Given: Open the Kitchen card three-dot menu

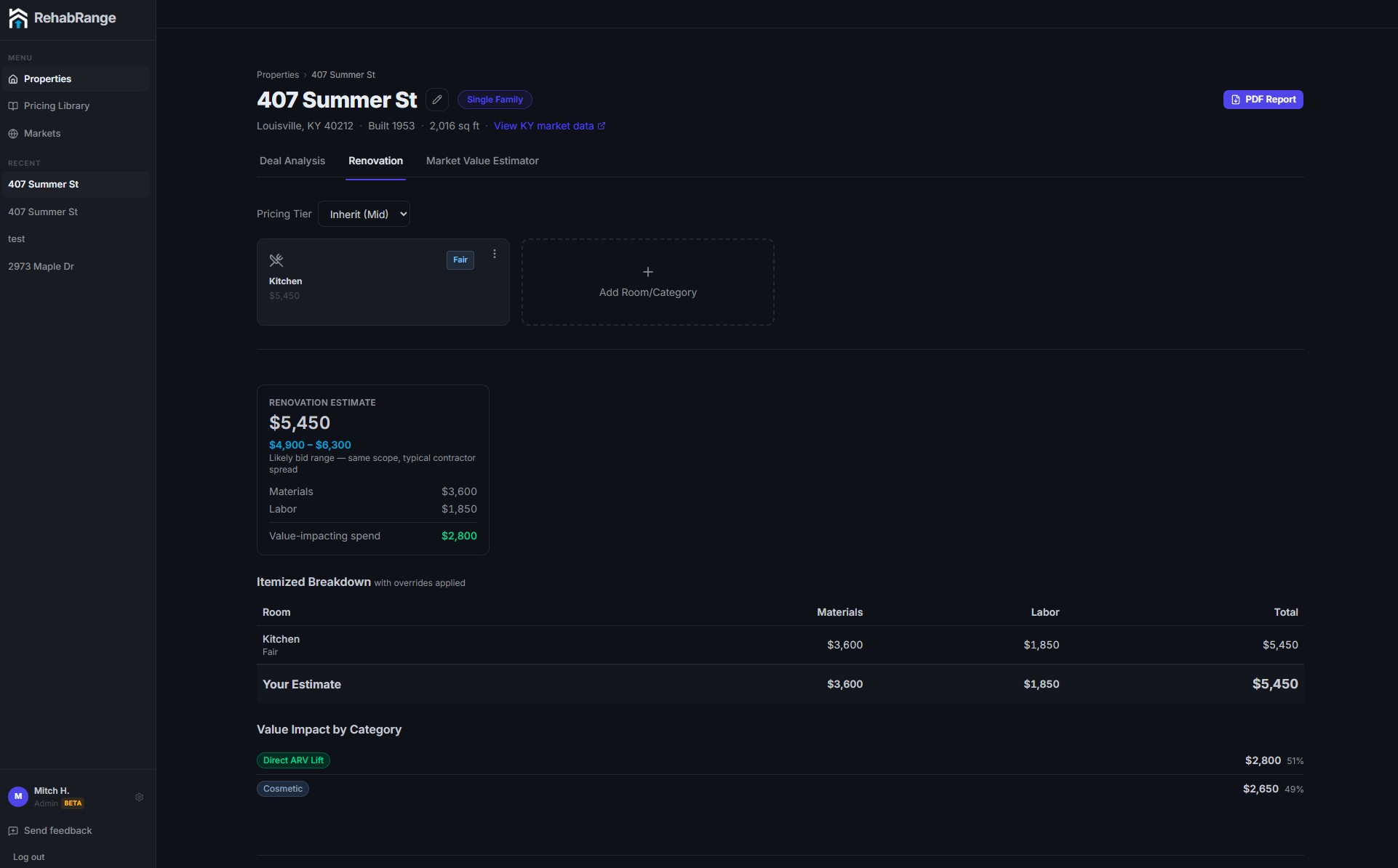Looking at the screenshot, I should click(x=495, y=254).
